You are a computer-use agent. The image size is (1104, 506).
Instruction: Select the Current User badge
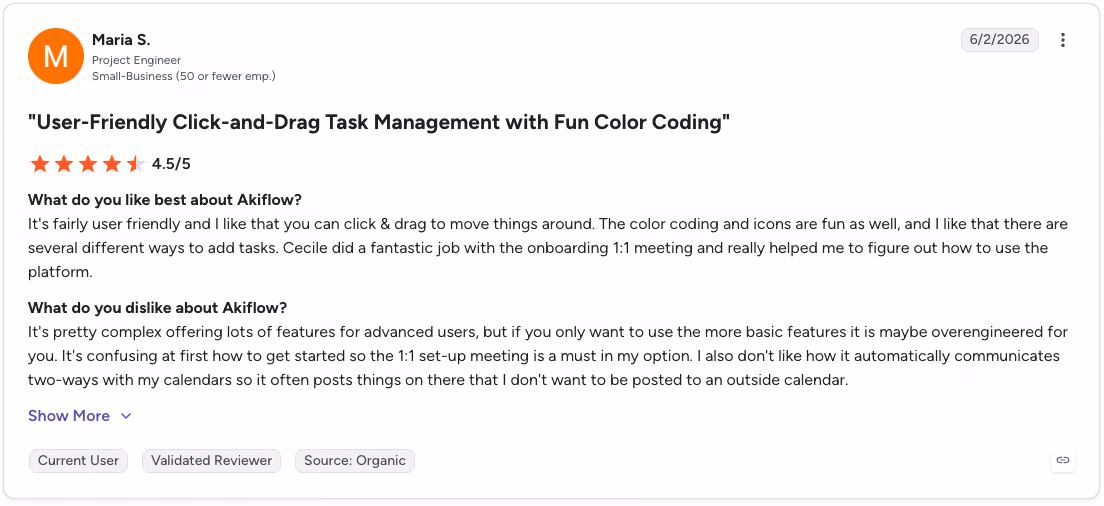(x=78, y=461)
